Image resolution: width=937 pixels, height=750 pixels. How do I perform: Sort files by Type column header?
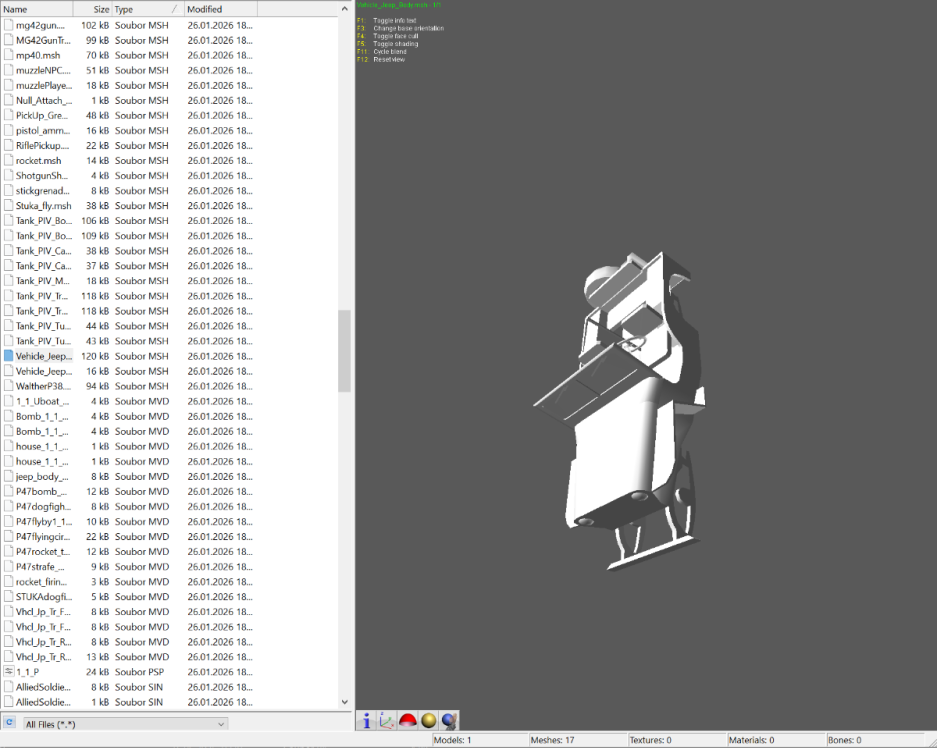[148, 9]
